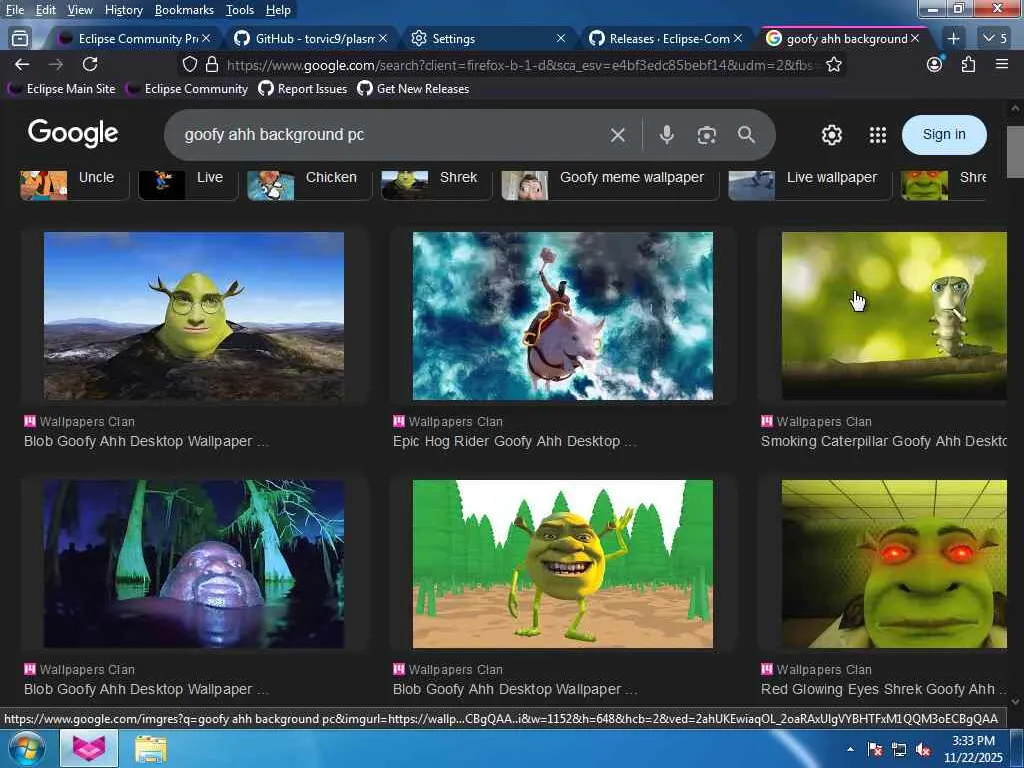The image size is (1024, 768).
Task: Open the Firefox hamburger menu
Action: (x=1002, y=64)
